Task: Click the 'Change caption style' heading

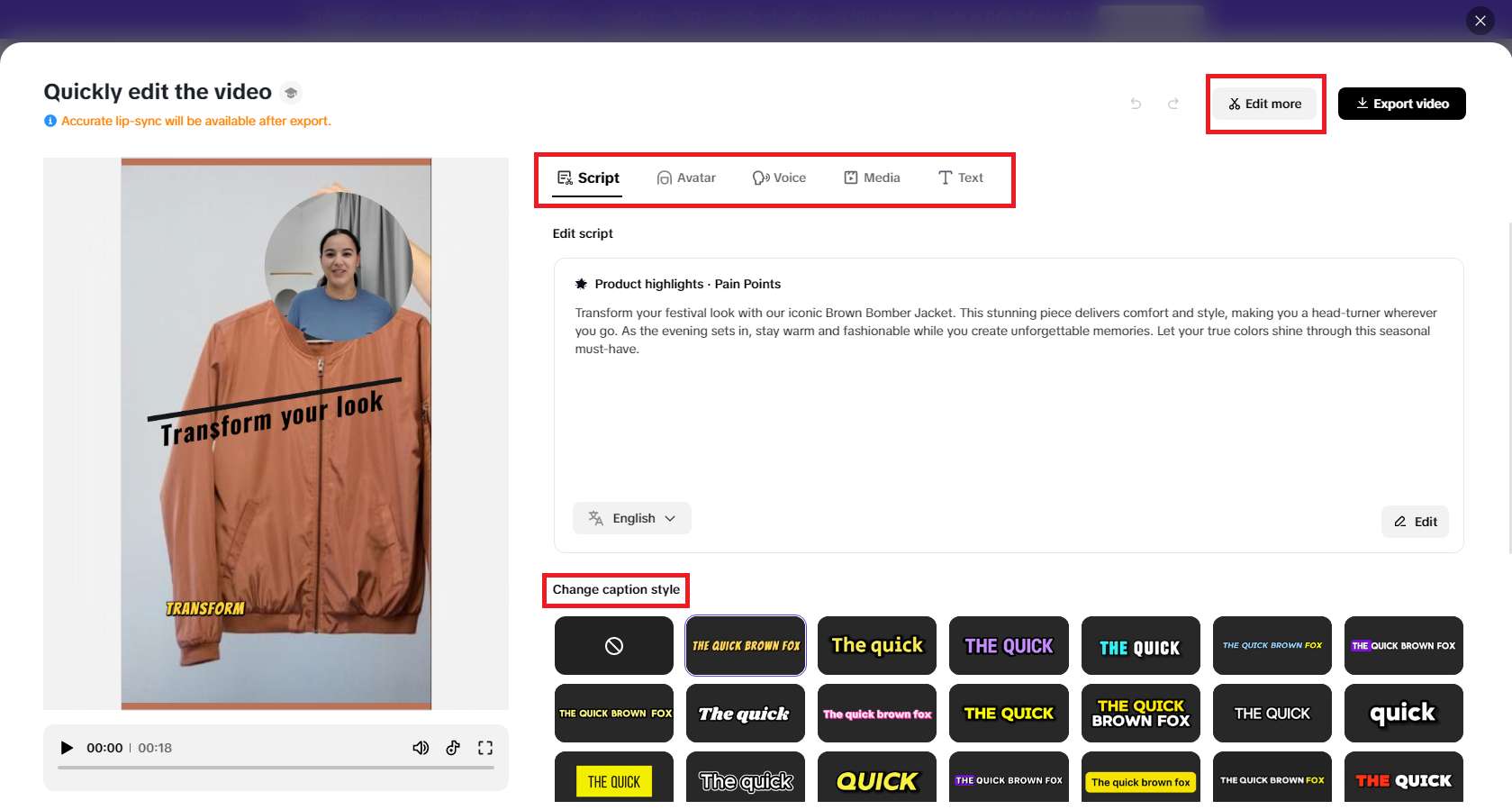Action: [616, 589]
